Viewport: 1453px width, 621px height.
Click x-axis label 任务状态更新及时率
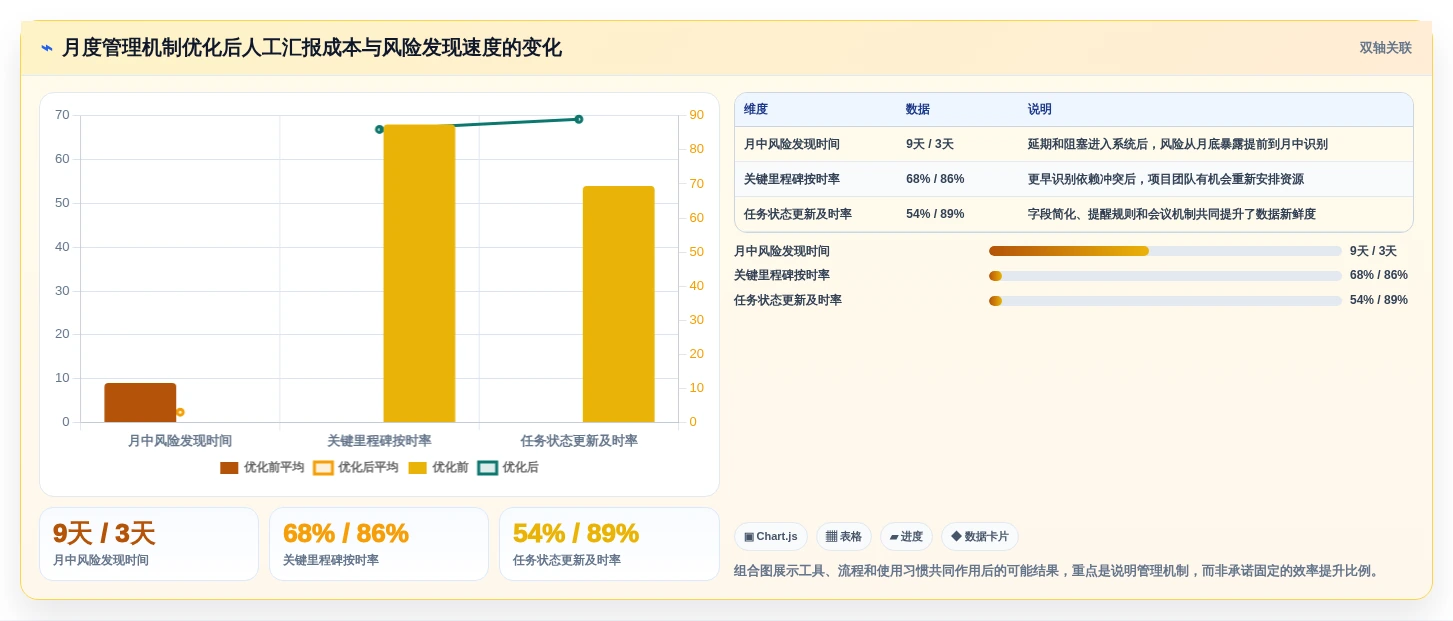click(x=579, y=441)
